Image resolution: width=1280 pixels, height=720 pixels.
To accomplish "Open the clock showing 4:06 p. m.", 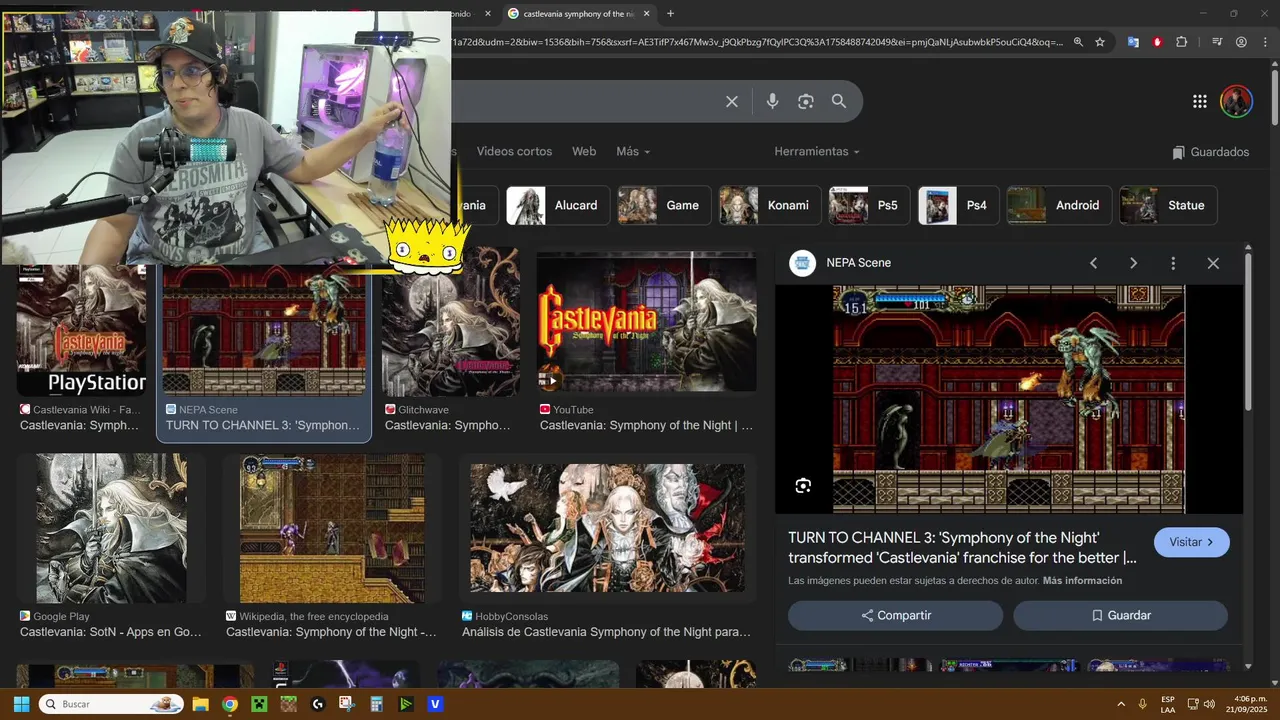I will 1248,704.
